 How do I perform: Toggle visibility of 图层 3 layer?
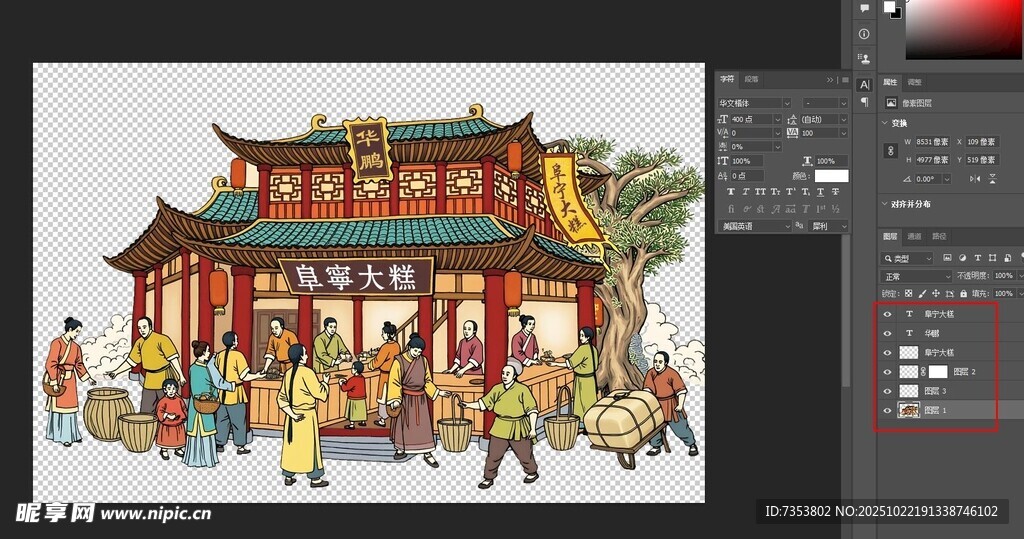pyautogui.click(x=887, y=391)
